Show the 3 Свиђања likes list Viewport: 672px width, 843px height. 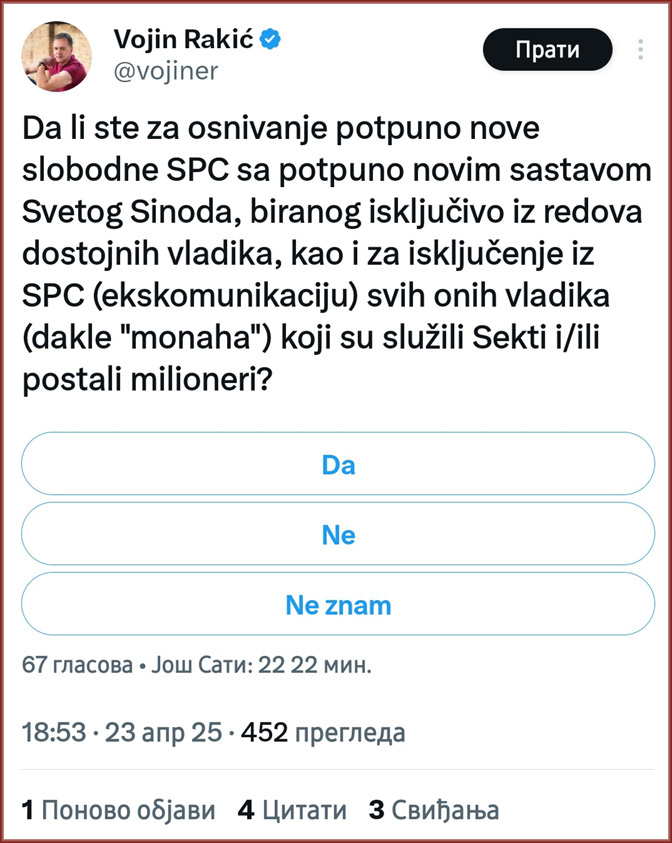pyautogui.click(x=433, y=810)
